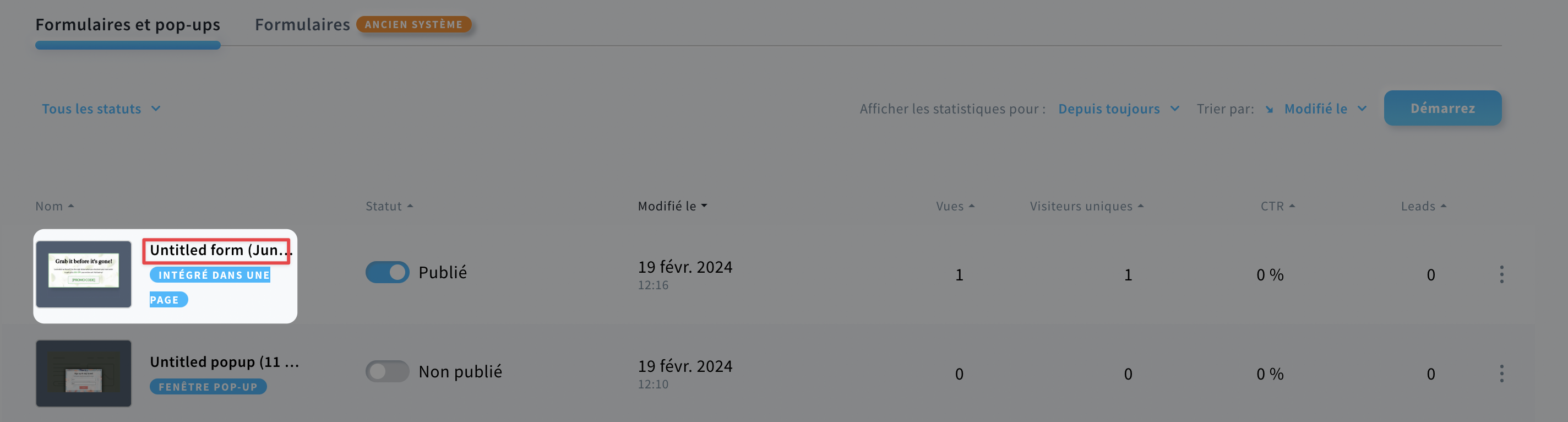Sort by the CTR column header
Viewport: 1568px width, 422px height.
1278,207
